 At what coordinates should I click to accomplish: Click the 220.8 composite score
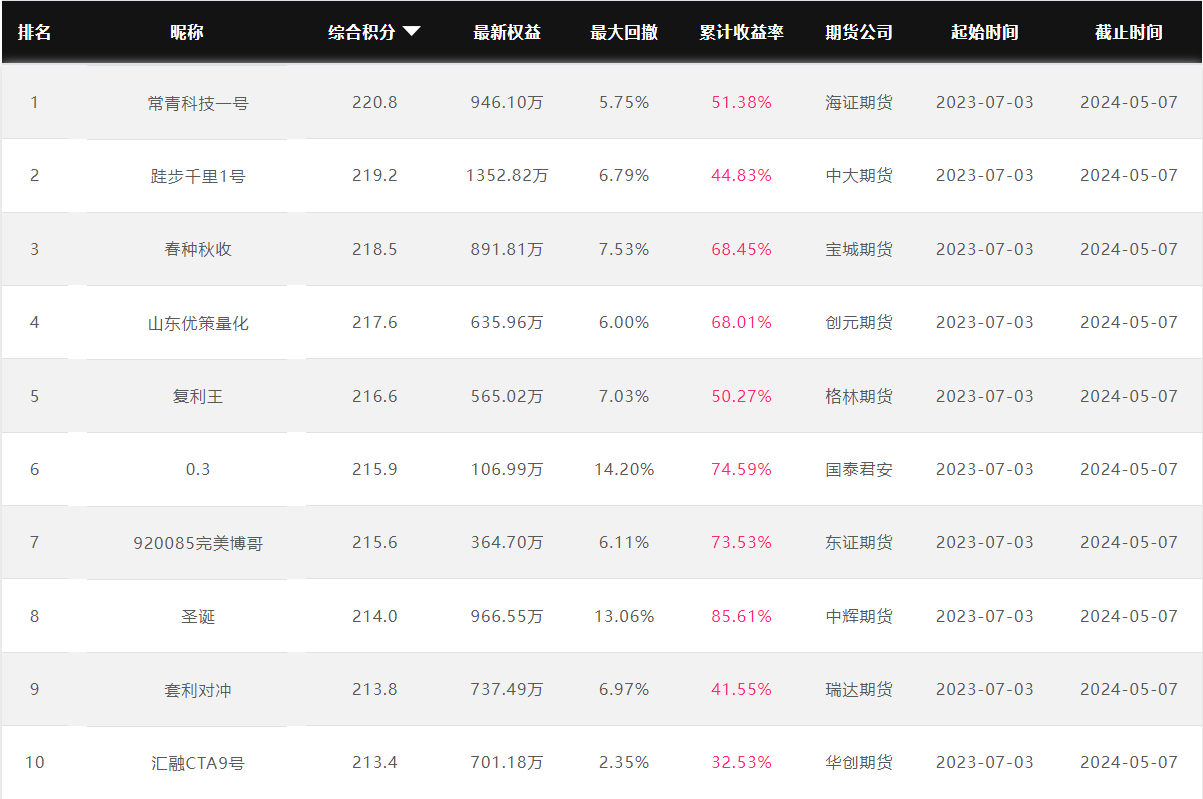(x=375, y=102)
